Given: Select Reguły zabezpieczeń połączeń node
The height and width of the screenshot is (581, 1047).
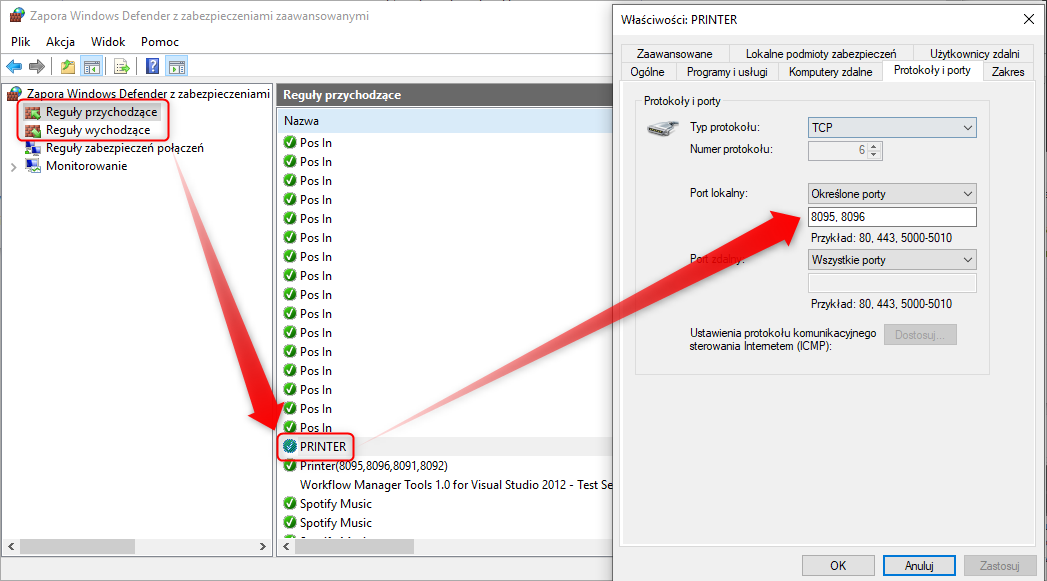Looking at the screenshot, I should [124, 148].
